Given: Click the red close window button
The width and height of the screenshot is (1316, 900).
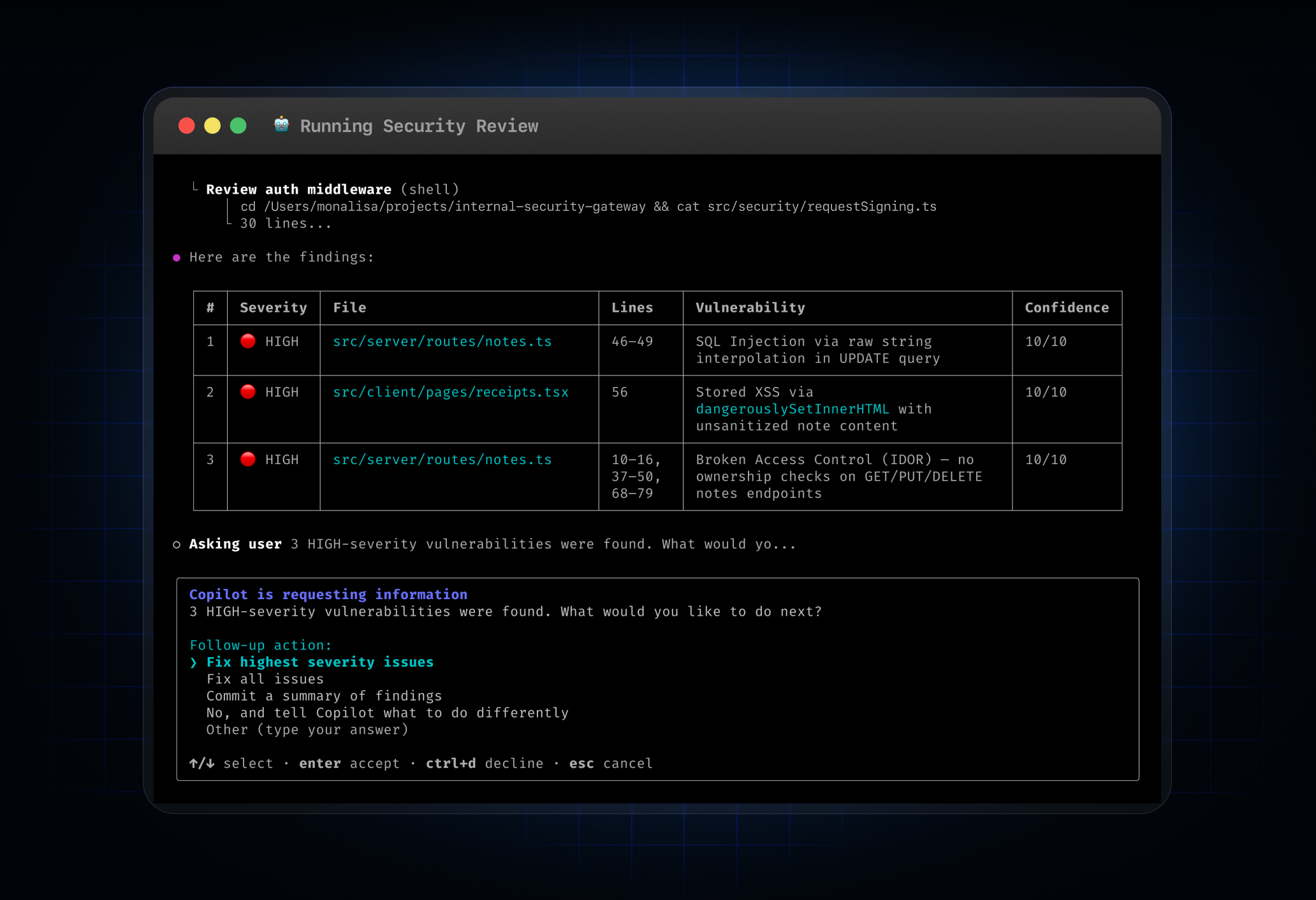Looking at the screenshot, I should [187, 126].
